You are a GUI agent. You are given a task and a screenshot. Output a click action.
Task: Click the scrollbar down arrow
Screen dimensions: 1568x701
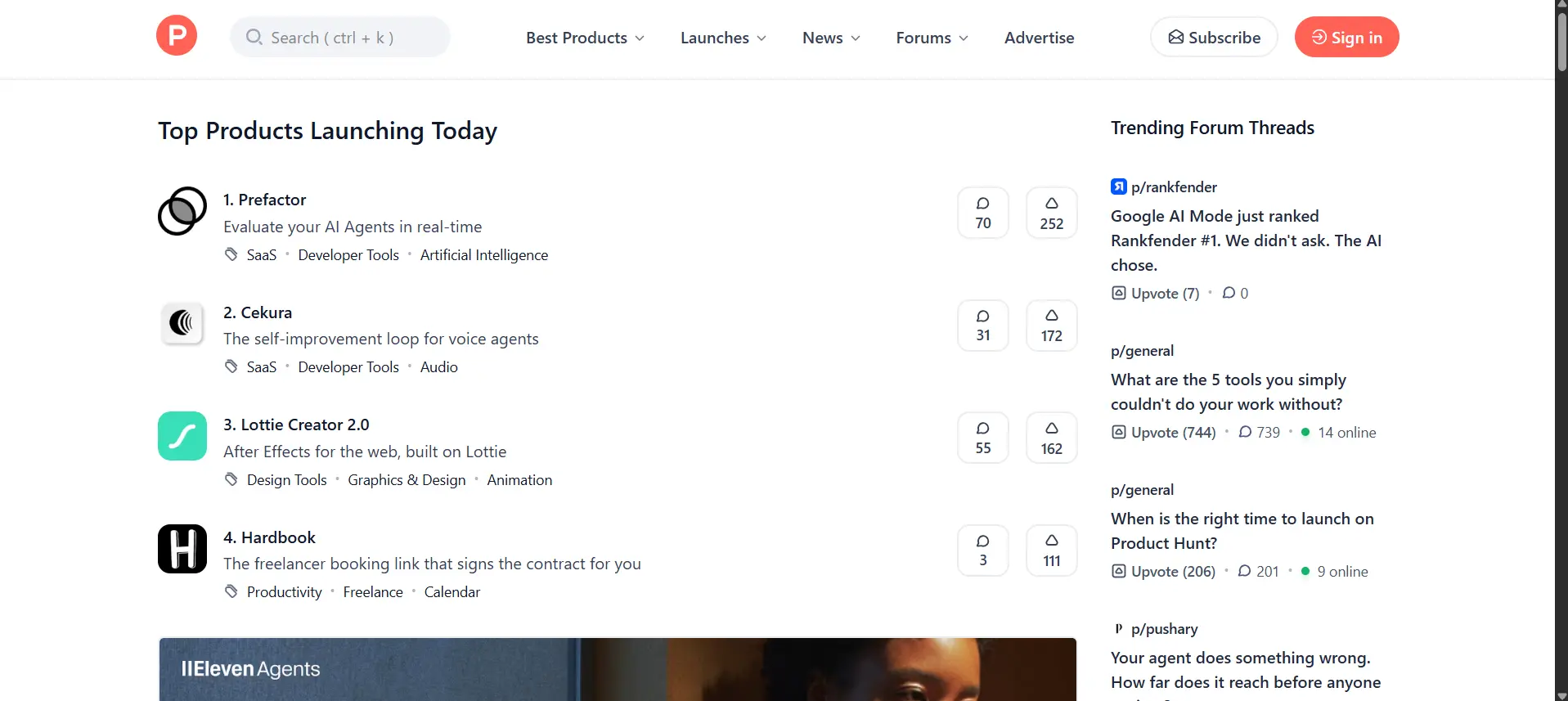[x=1561, y=695]
